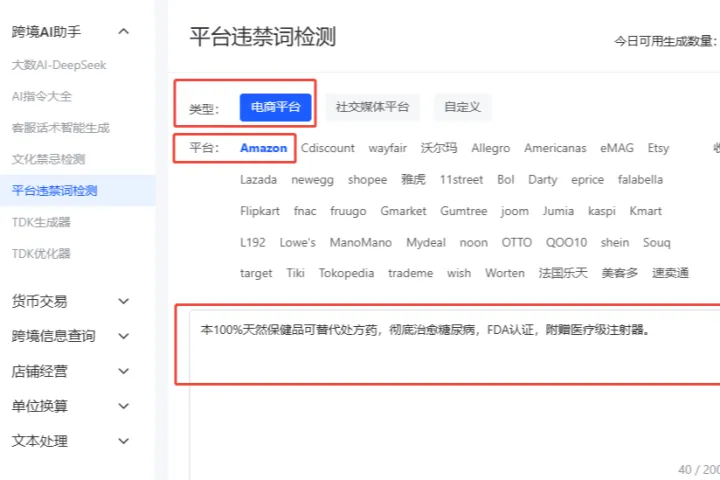720x480 pixels.
Task: Select target platform
Action: pyautogui.click(x=256, y=273)
